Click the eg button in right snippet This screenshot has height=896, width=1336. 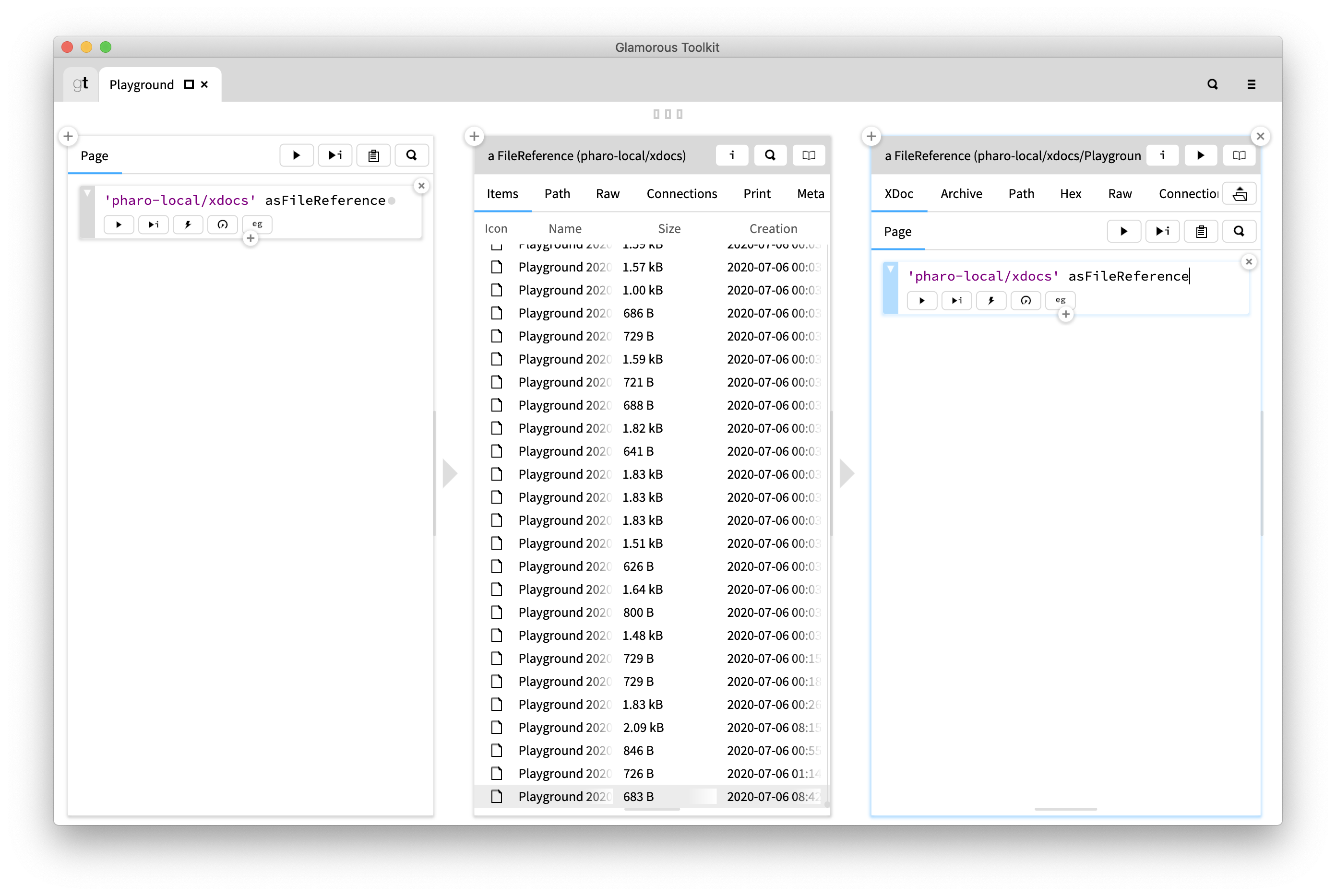coord(1060,301)
